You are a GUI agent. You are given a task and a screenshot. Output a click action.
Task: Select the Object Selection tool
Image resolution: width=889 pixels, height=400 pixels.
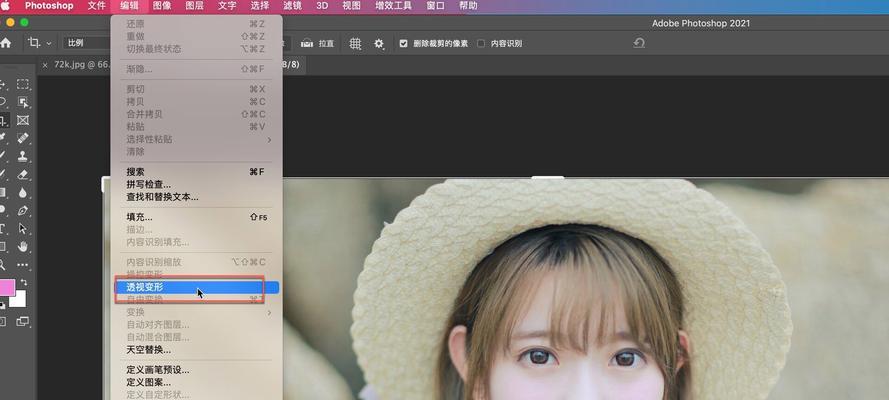click(x=23, y=102)
